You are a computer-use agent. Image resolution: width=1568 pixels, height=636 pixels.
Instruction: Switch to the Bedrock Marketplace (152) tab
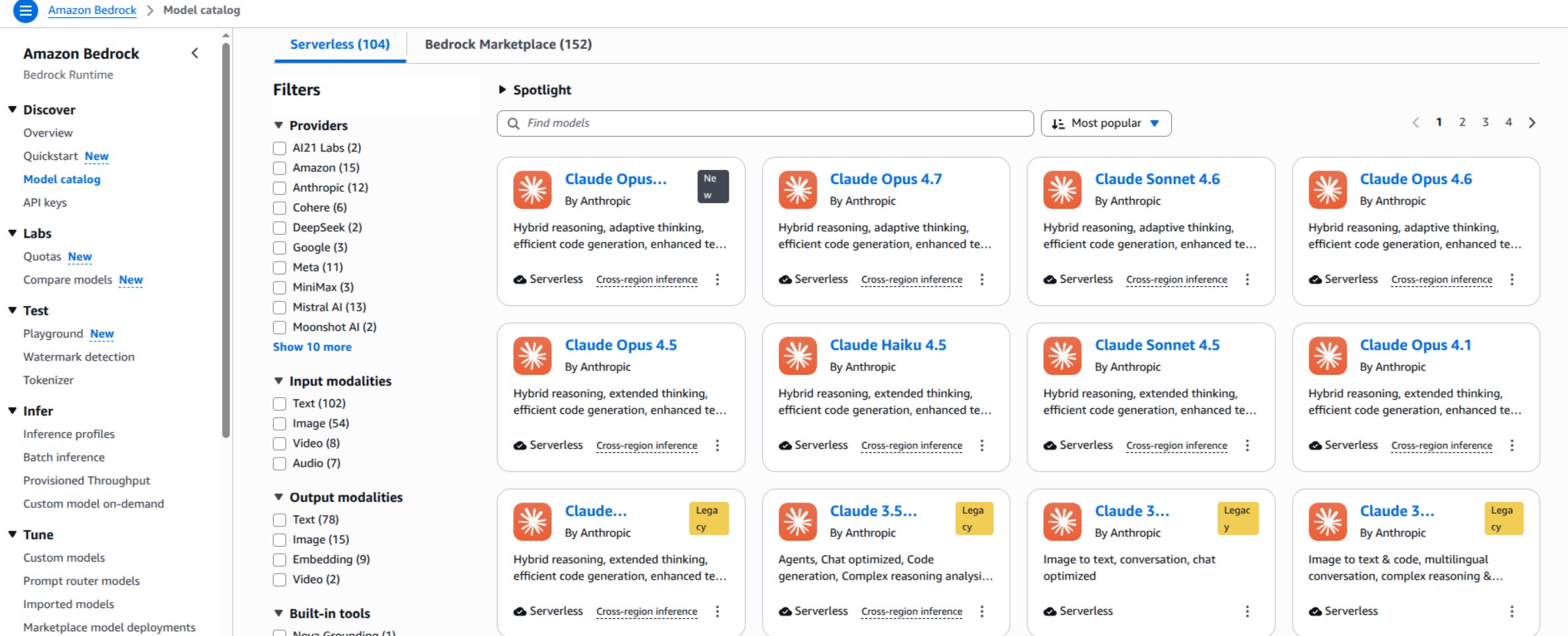[508, 44]
